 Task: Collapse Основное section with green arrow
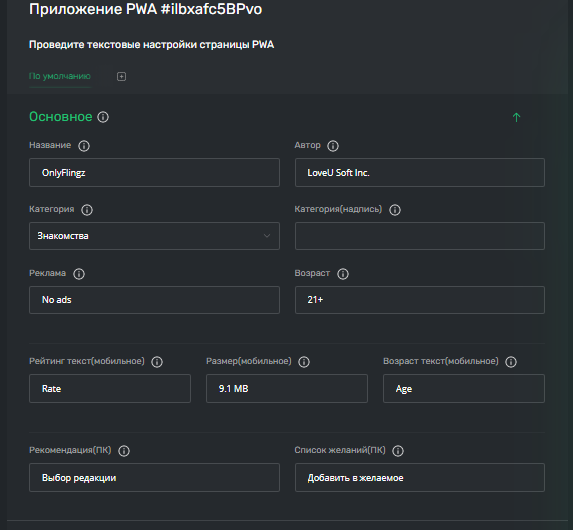click(x=516, y=117)
